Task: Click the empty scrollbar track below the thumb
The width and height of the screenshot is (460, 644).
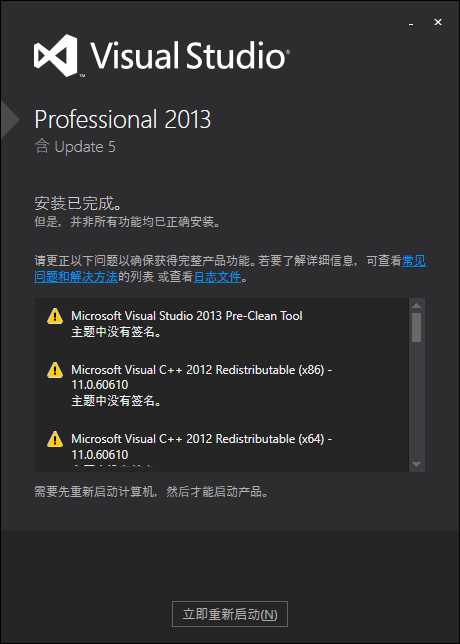Action: click(416, 400)
